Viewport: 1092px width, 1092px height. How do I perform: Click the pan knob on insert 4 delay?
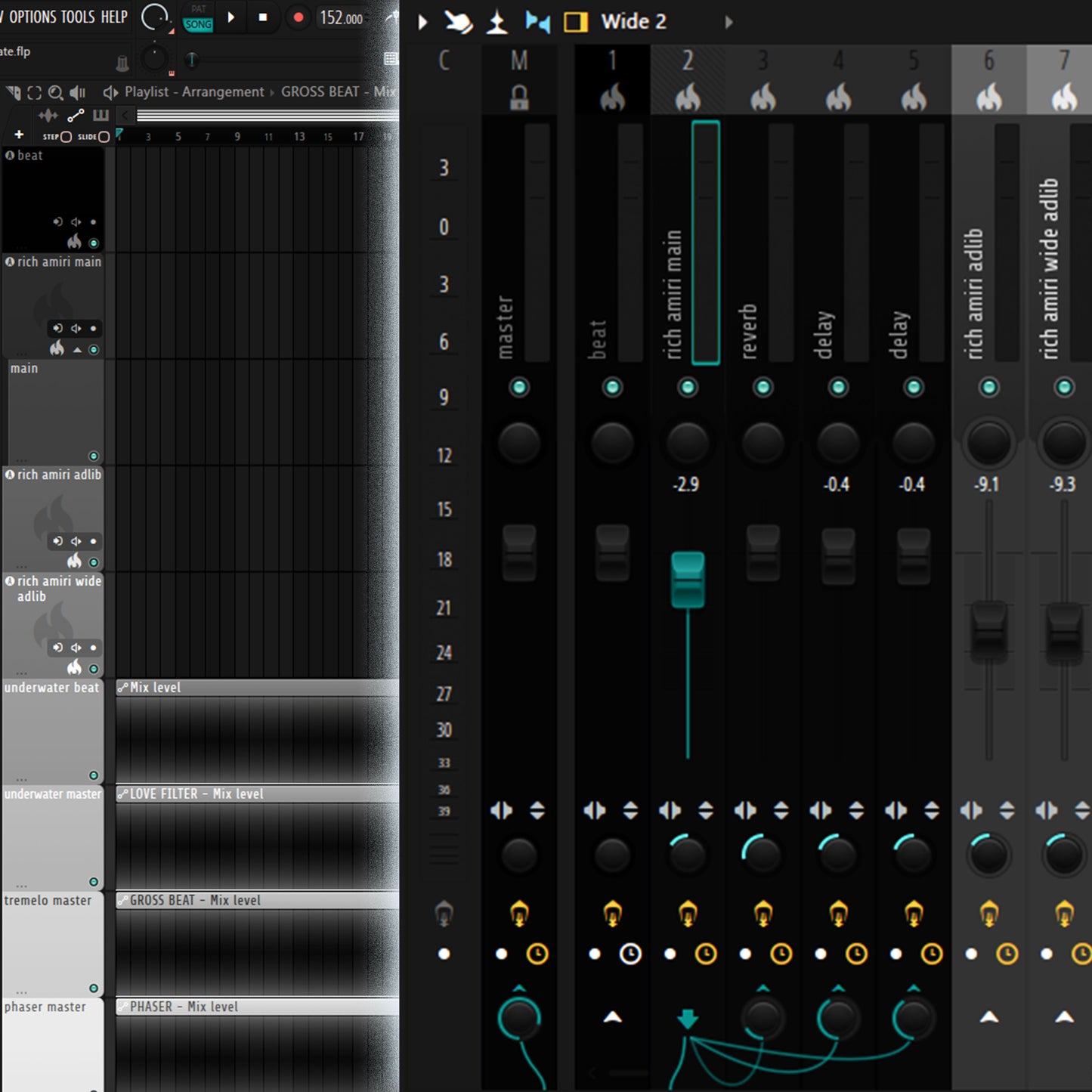[838, 442]
